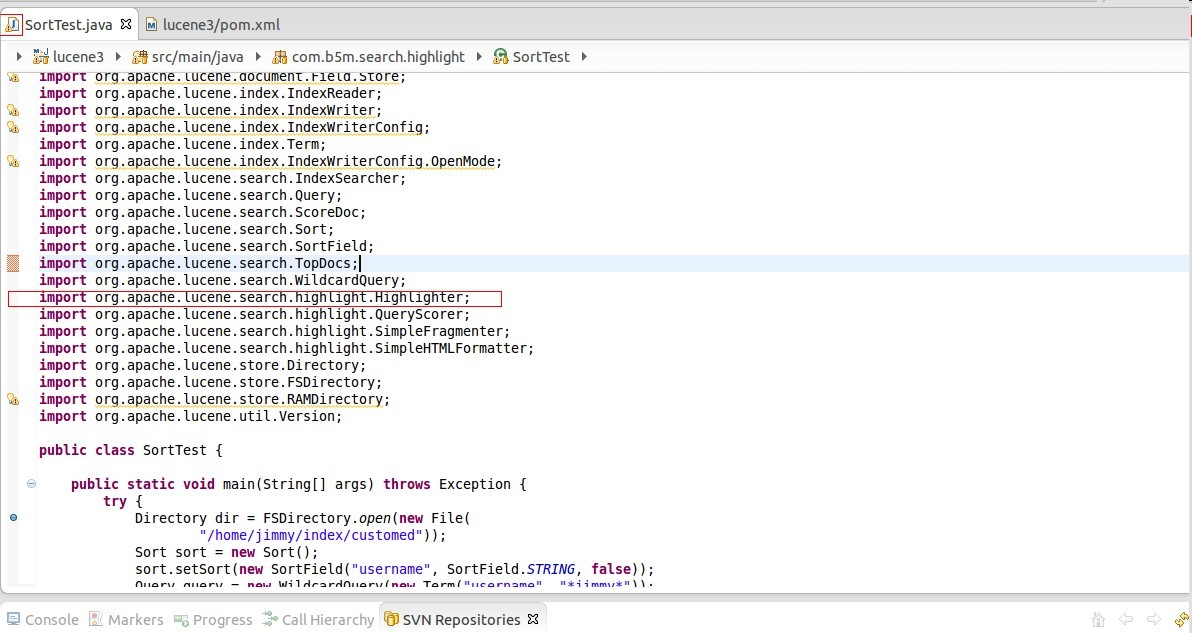1192x633 pixels.
Task: Click the Java file icon on SortTest.java tab
Action: click(12, 24)
